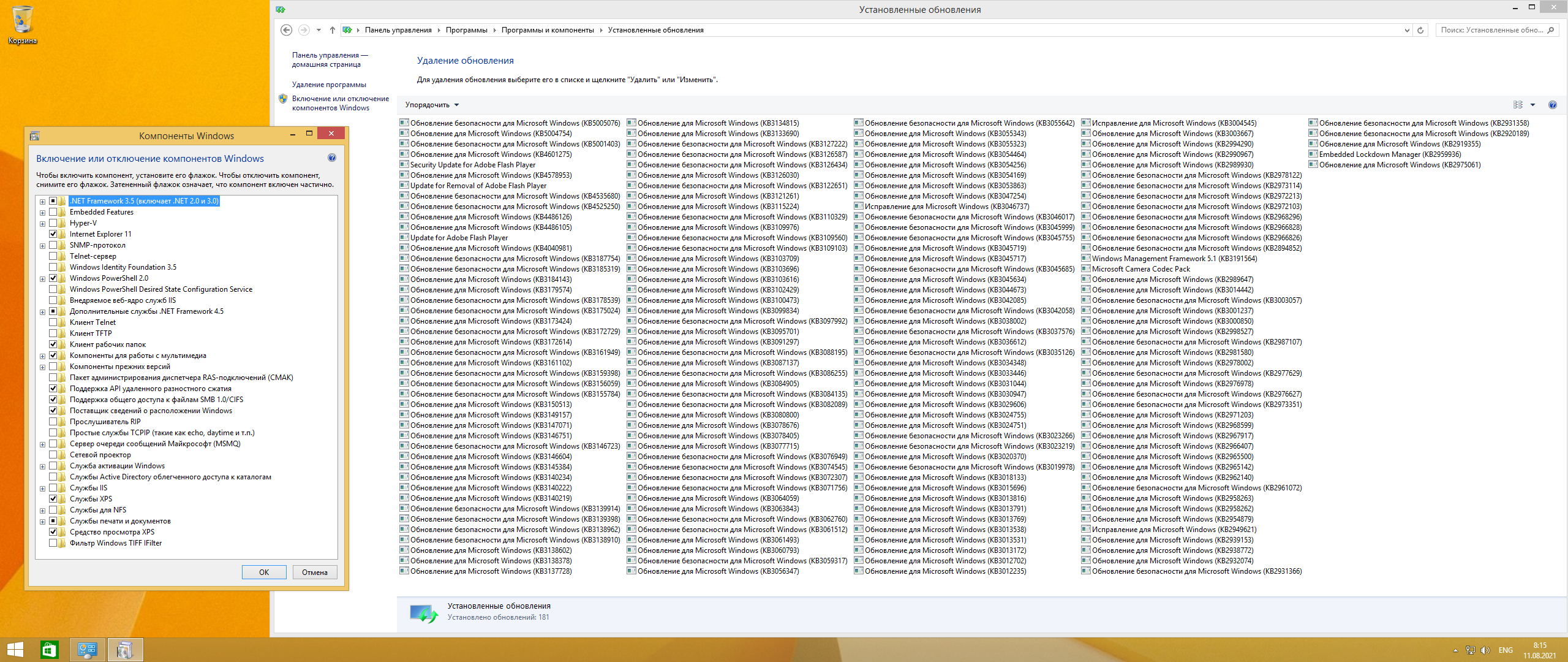Open the Windows features on or off link
The height and width of the screenshot is (662, 1568).
point(341,103)
